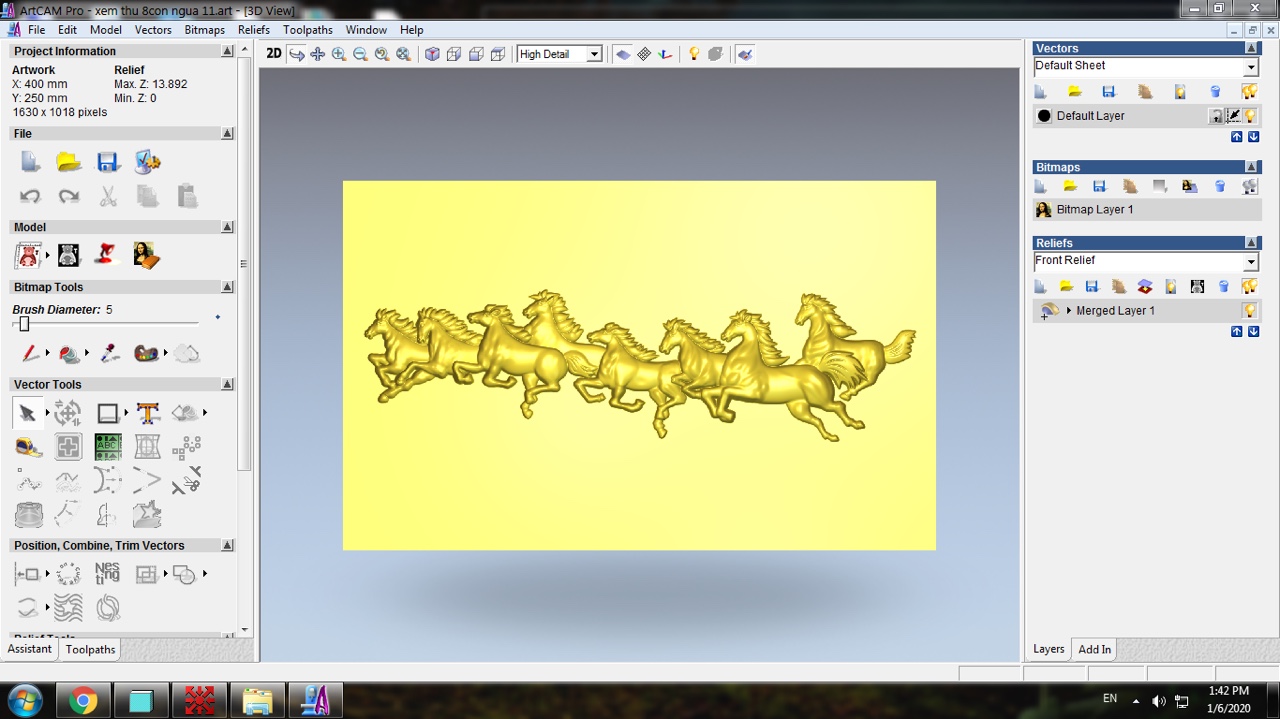
Task: Toggle all vector layers visibility bulbs
Action: (1249, 92)
